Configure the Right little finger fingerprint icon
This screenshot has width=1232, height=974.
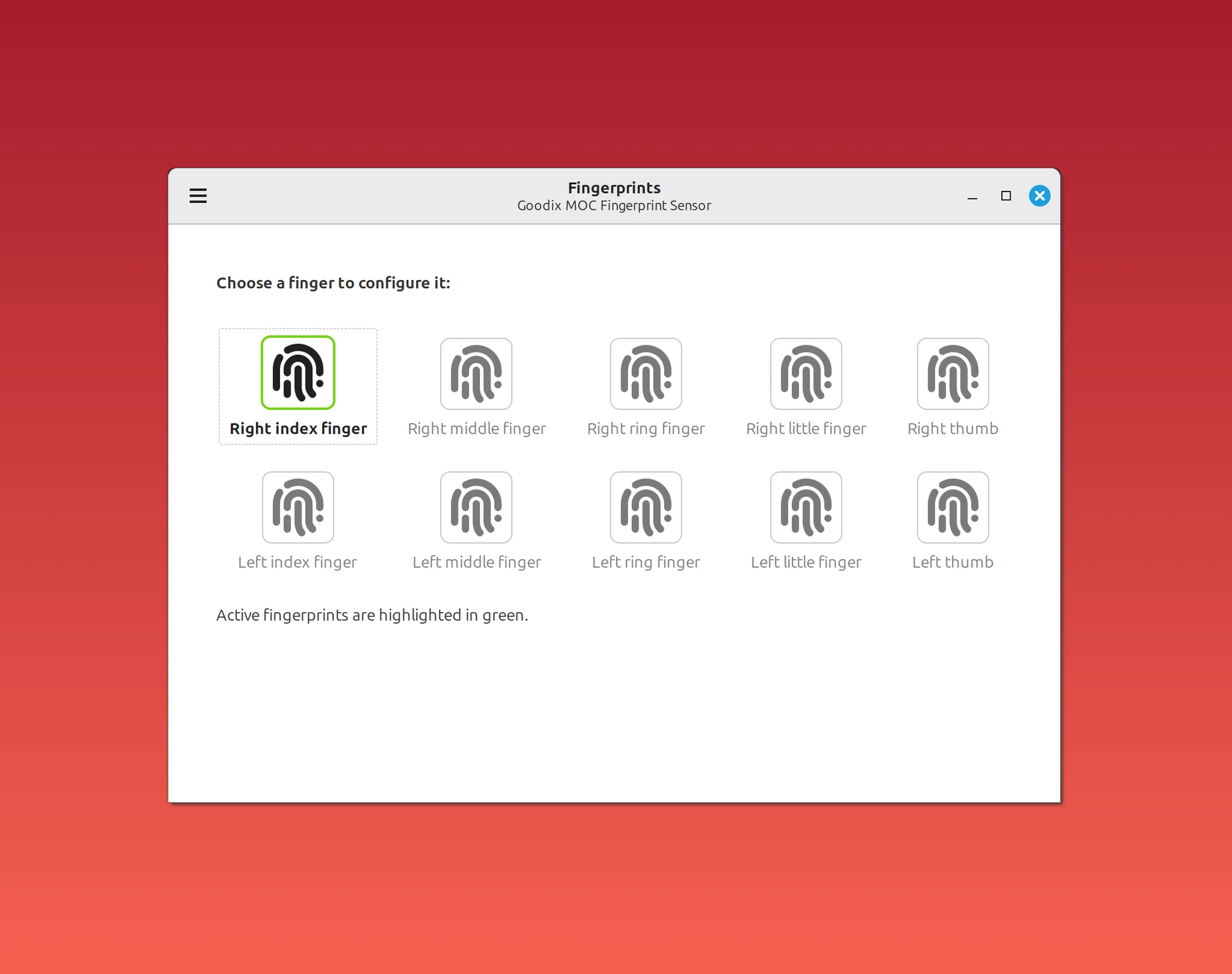click(x=806, y=374)
